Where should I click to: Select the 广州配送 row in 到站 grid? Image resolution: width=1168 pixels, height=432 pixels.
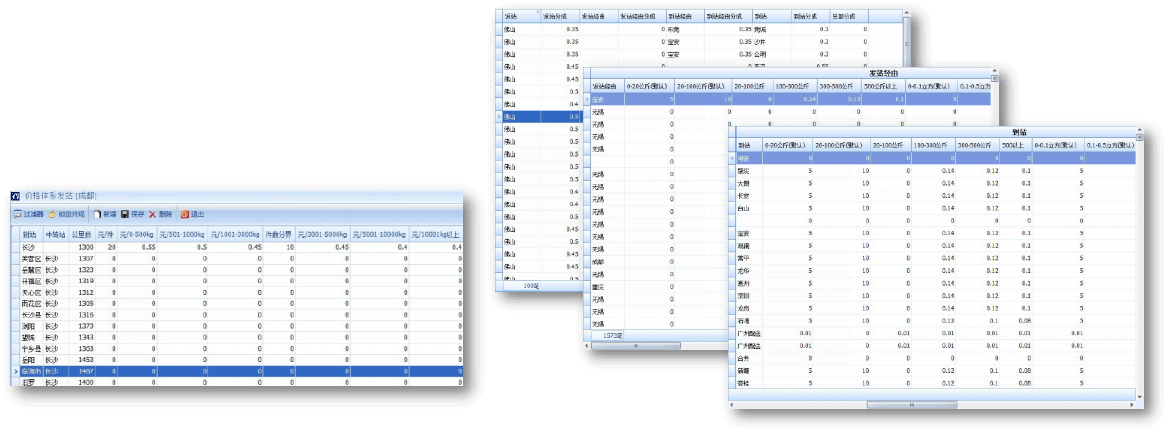[749, 333]
